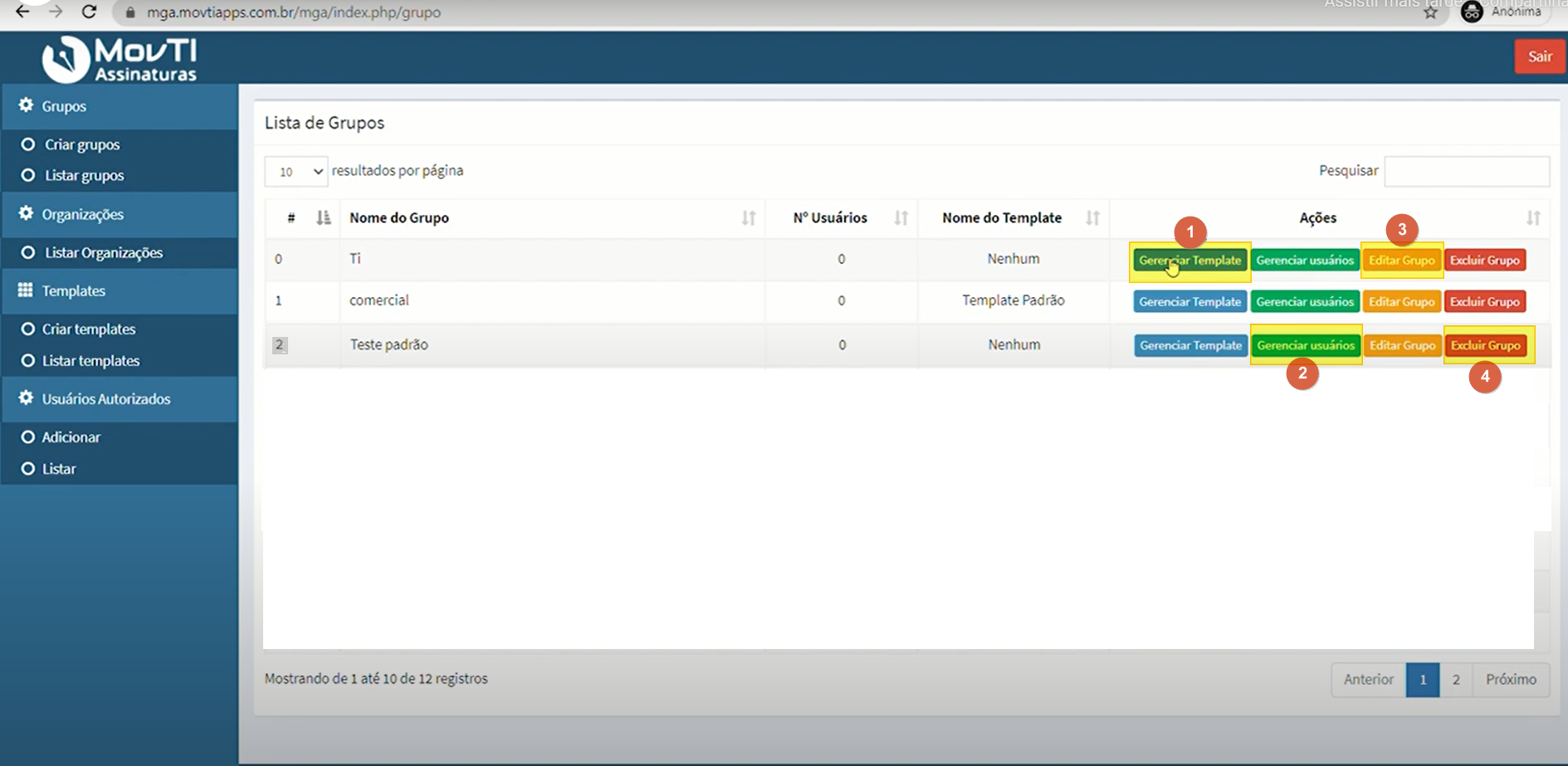Sort by Ações column arrows
Screen dimensions: 1568x766
(x=1533, y=217)
